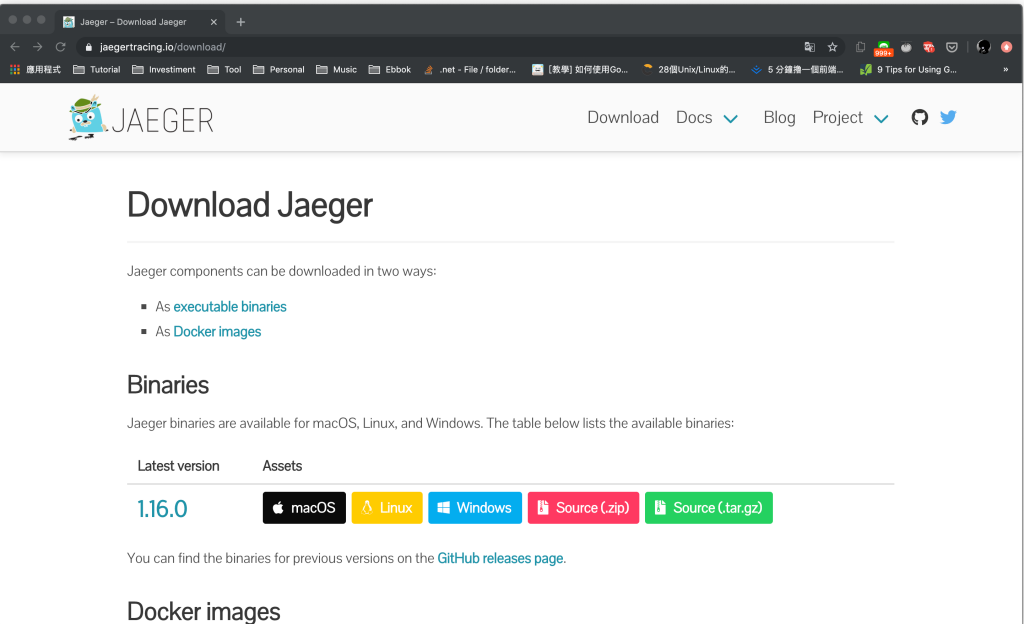The height and width of the screenshot is (624, 1024).
Task: Click the Download Jaeger heading
Action: [x=249, y=205]
